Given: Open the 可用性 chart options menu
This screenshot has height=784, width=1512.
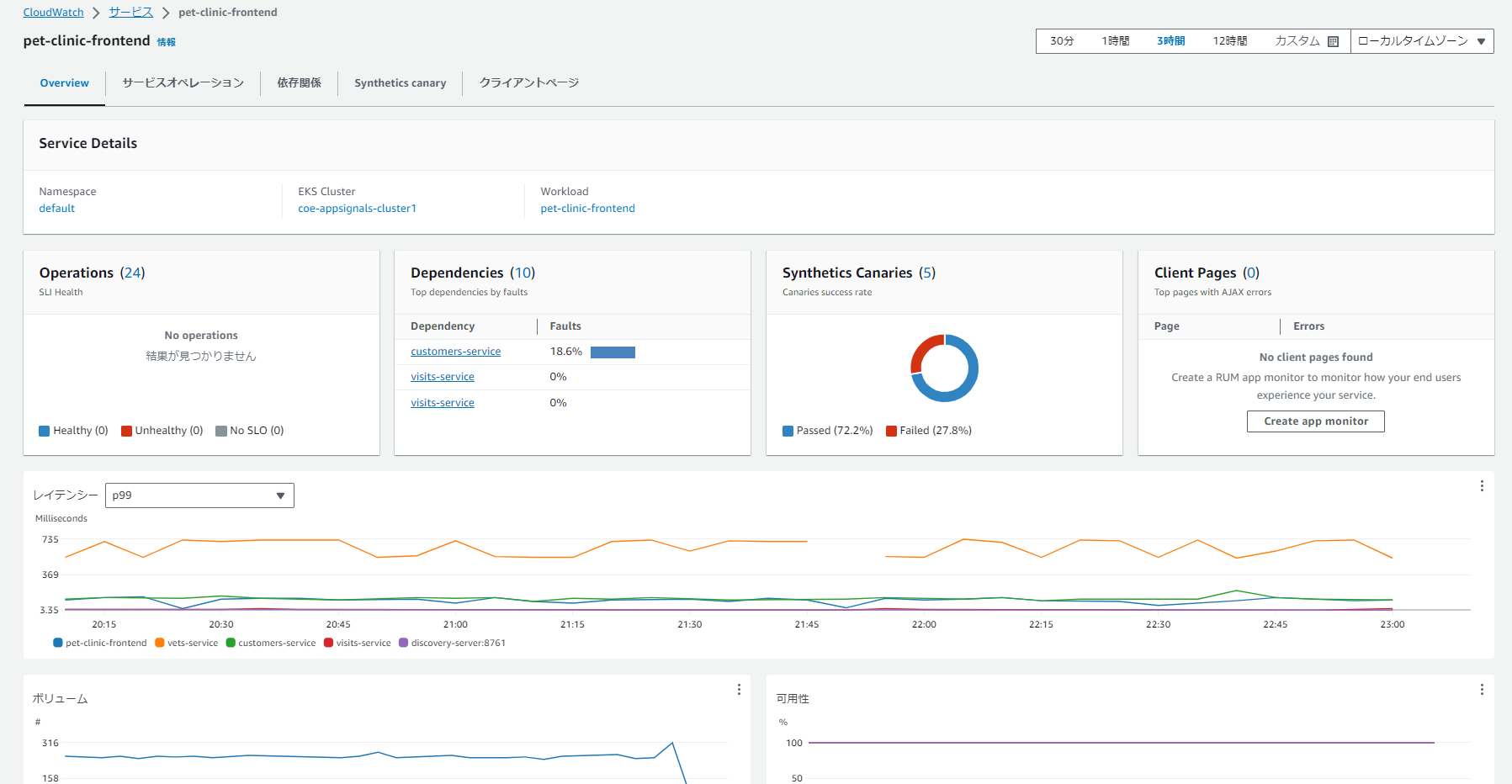Looking at the screenshot, I should [1482, 690].
